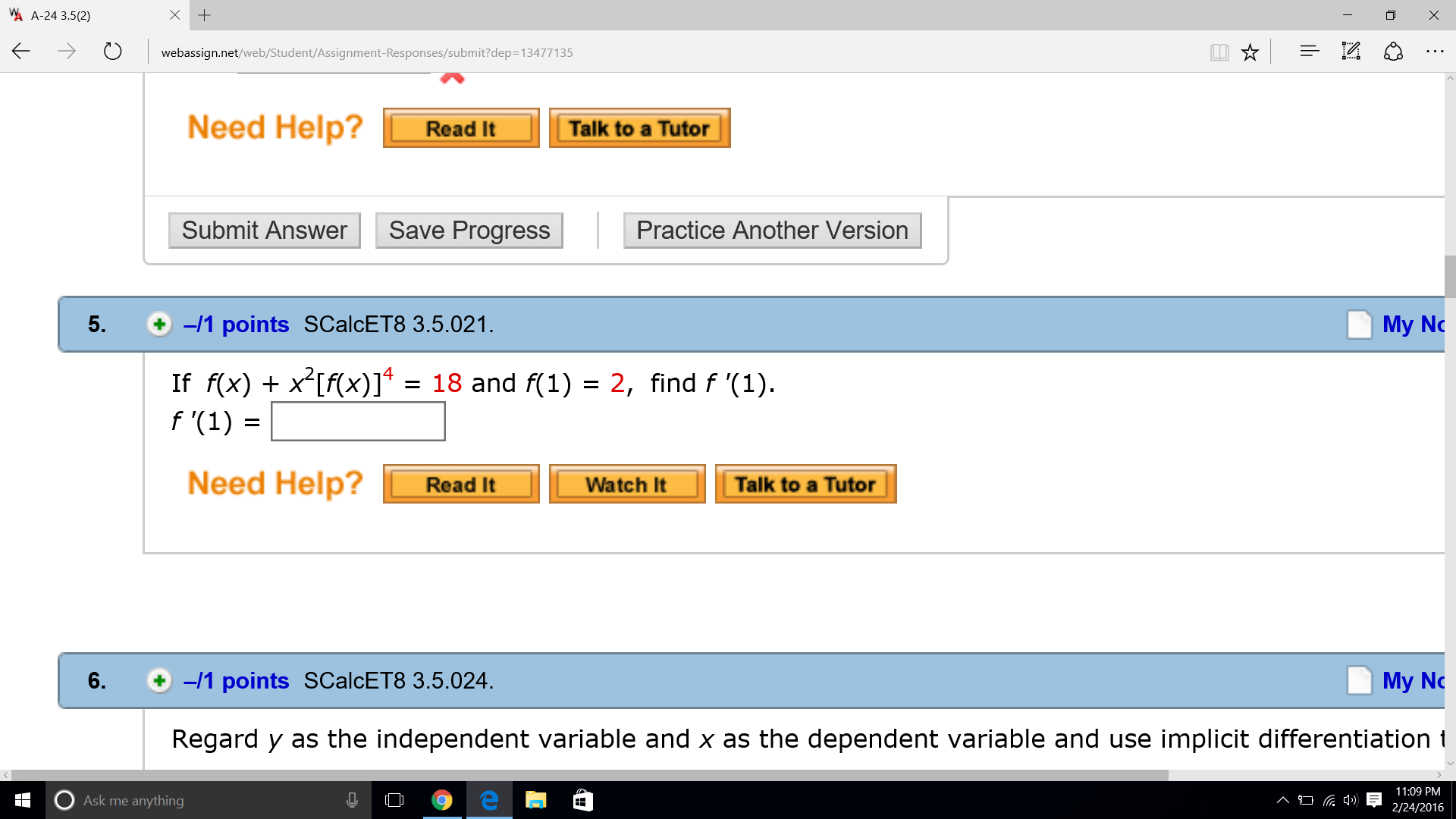Click the Read It help icon above Submit Answer
Viewport: 1456px width, 819px height.
click(460, 127)
